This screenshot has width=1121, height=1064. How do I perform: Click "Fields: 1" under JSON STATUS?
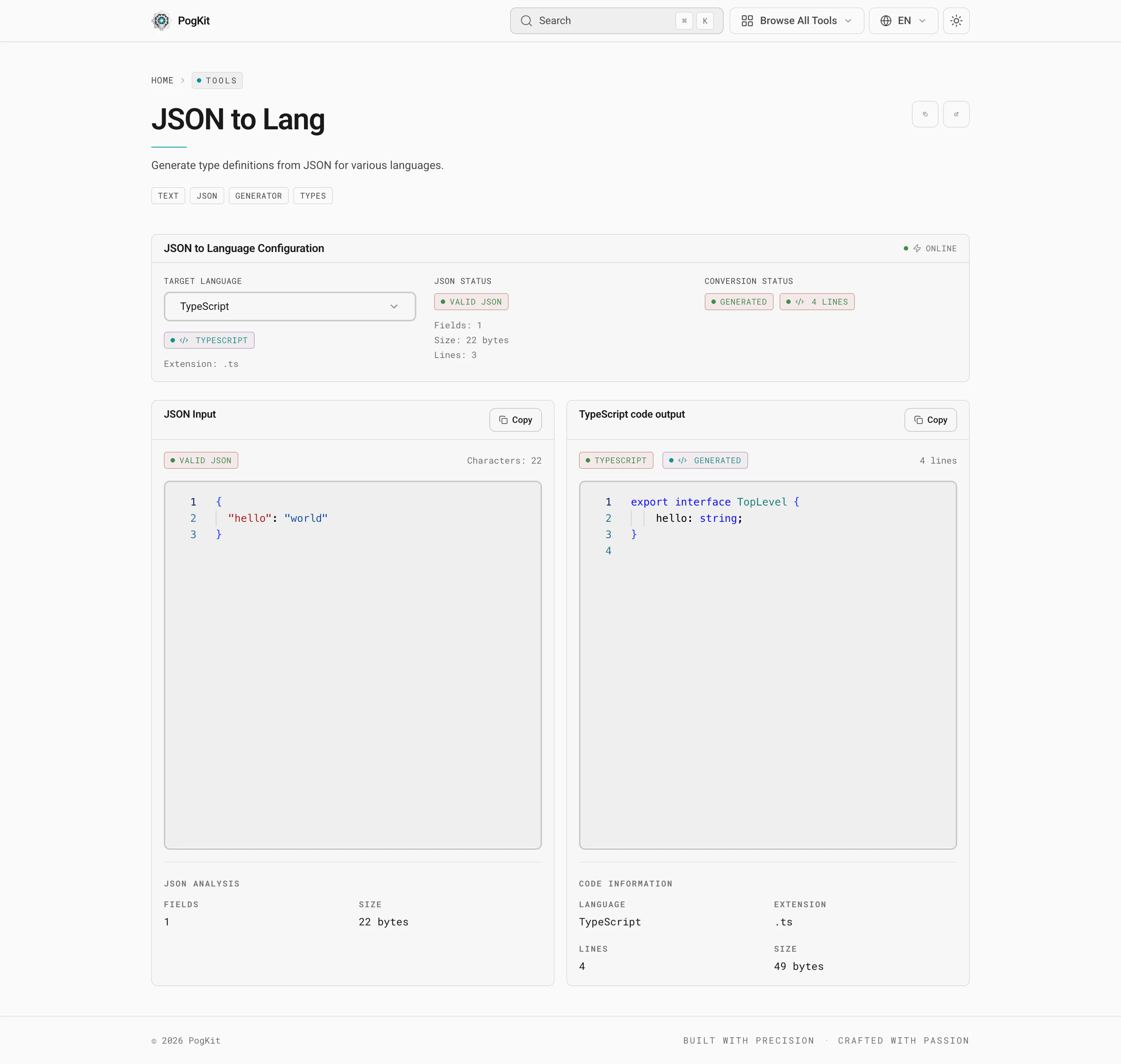458,325
